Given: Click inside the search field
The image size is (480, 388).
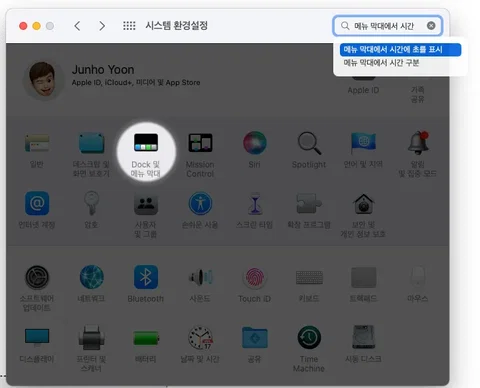Looking at the screenshot, I should pyautogui.click(x=387, y=26).
